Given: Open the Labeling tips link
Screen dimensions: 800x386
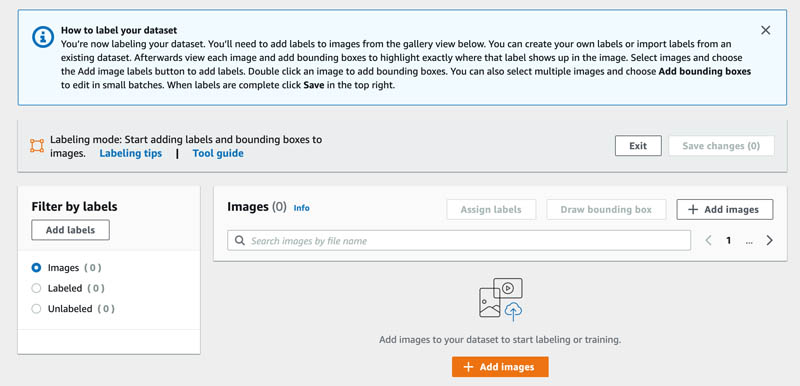Looking at the screenshot, I should pyautogui.click(x=131, y=153).
